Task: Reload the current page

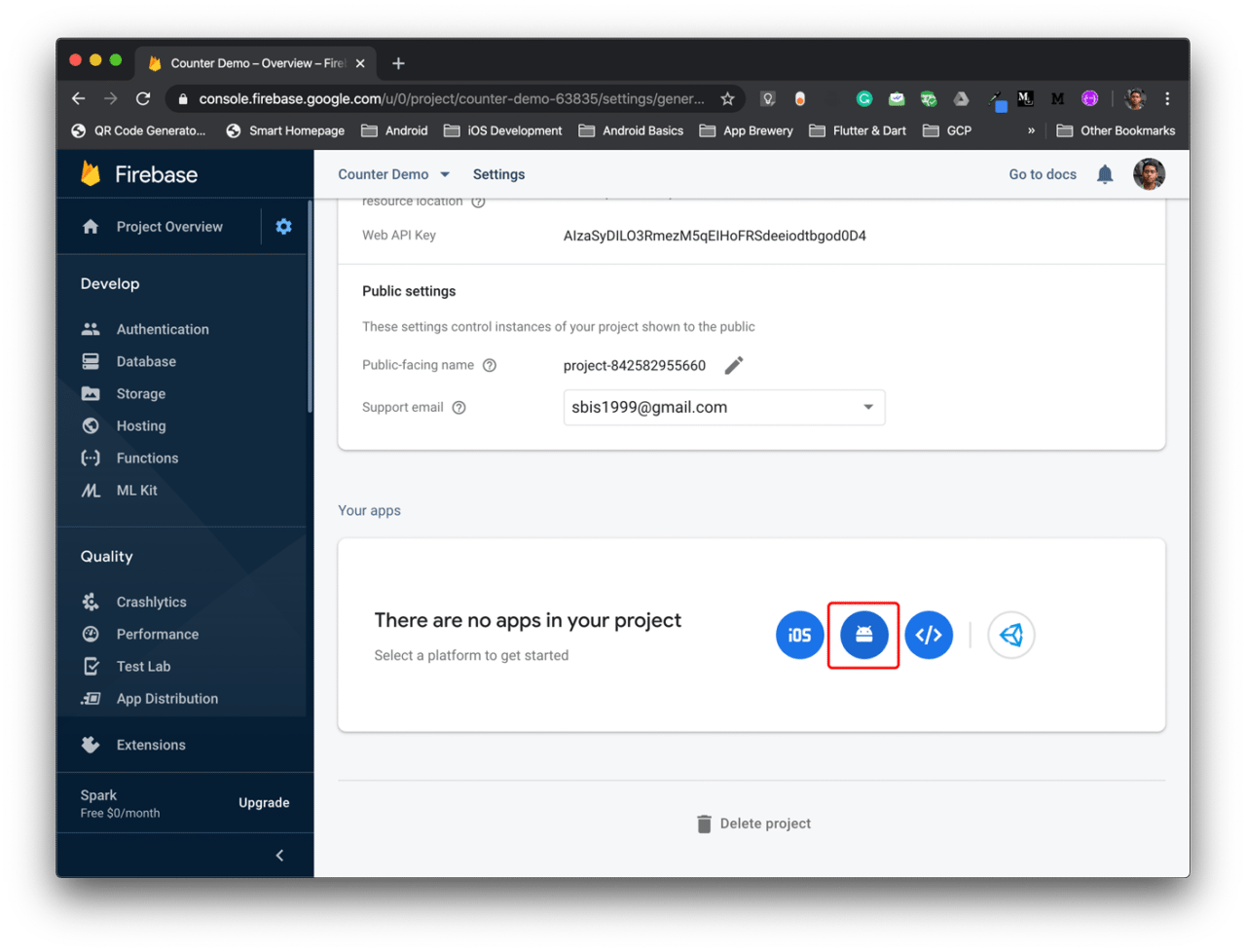Action: 143,98
